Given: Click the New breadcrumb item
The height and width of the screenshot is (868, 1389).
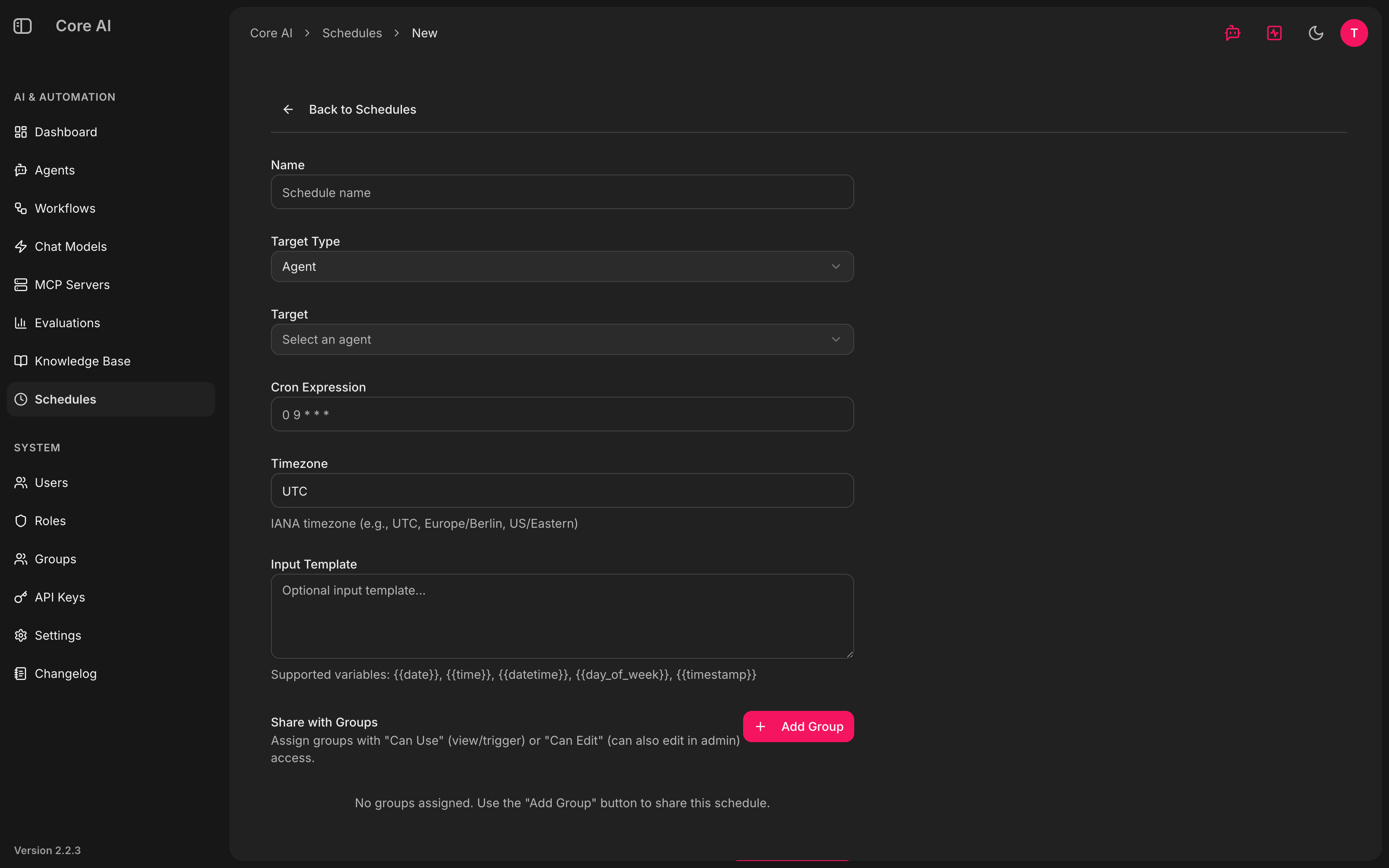Looking at the screenshot, I should pyautogui.click(x=425, y=33).
